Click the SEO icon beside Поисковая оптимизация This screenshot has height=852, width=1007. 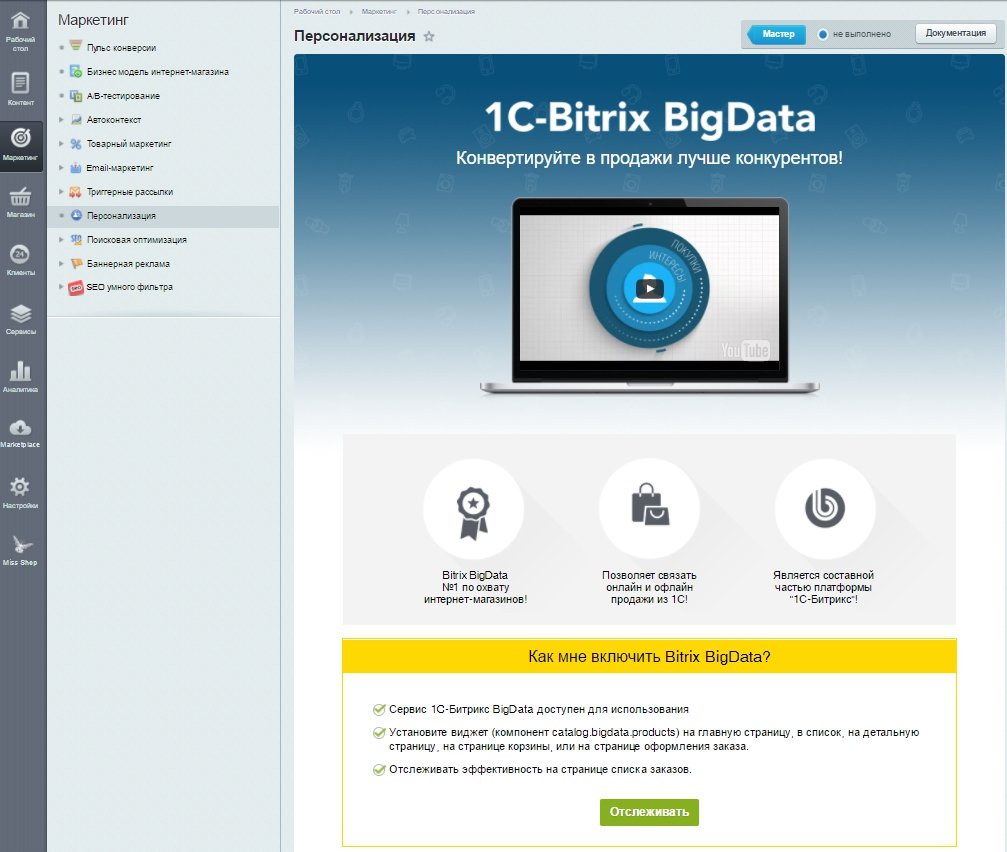[76, 239]
